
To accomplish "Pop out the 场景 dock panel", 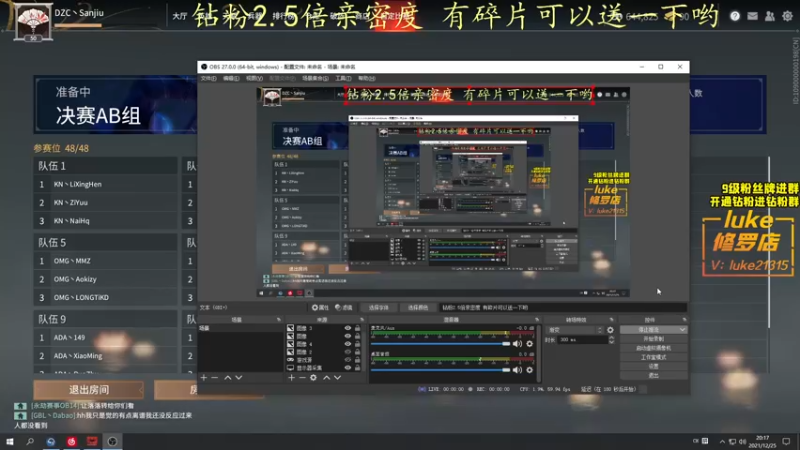I will point(279,320).
